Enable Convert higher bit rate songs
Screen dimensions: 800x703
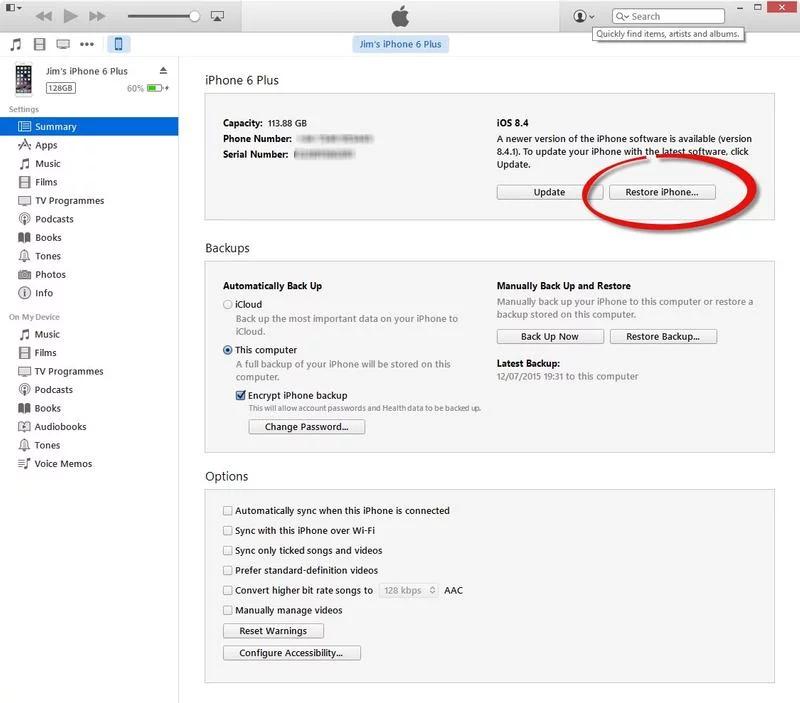pyautogui.click(x=228, y=590)
